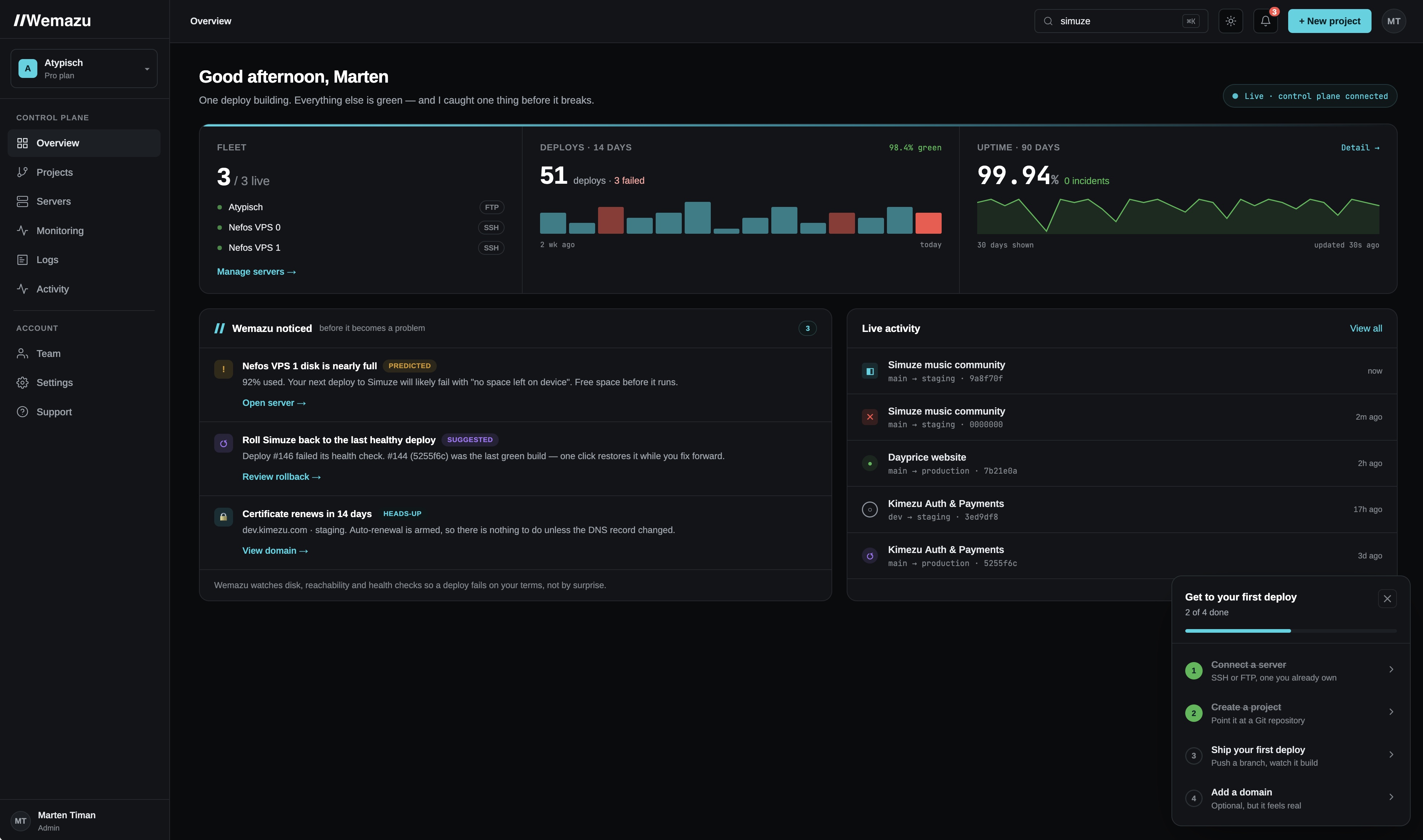The height and width of the screenshot is (840, 1423).
Task: Click the New project button
Action: click(x=1329, y=21)
